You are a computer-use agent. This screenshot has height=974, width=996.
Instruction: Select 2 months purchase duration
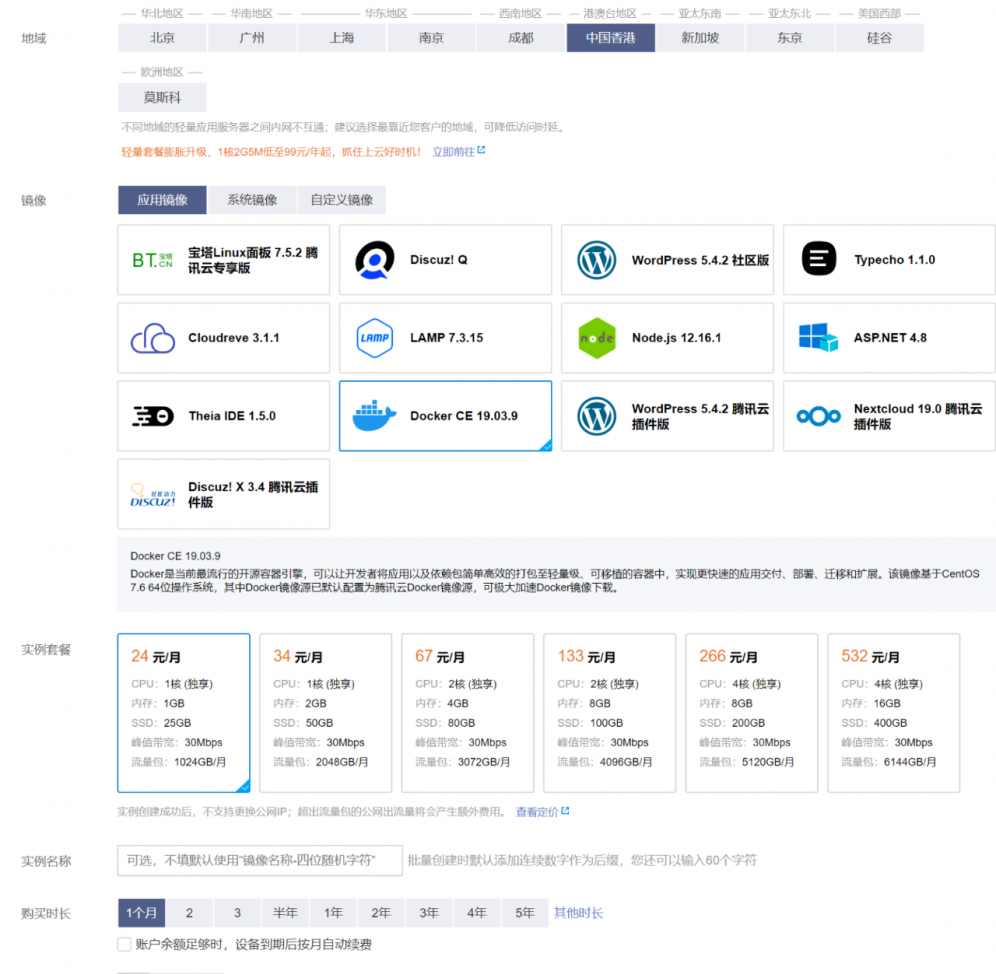189,913
